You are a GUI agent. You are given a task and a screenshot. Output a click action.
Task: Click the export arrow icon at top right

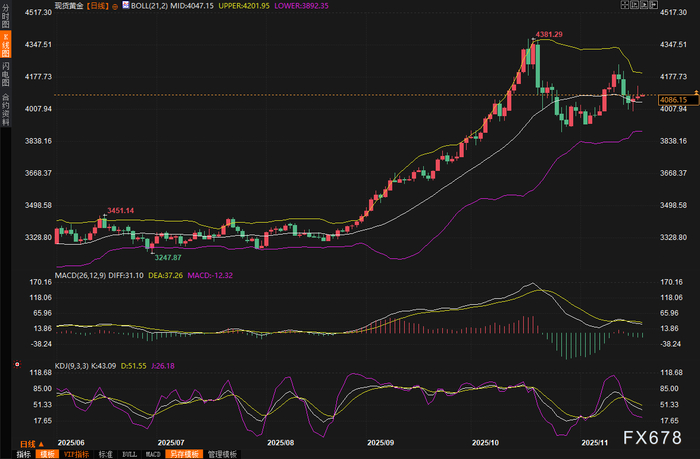click(x=654, y=5)
